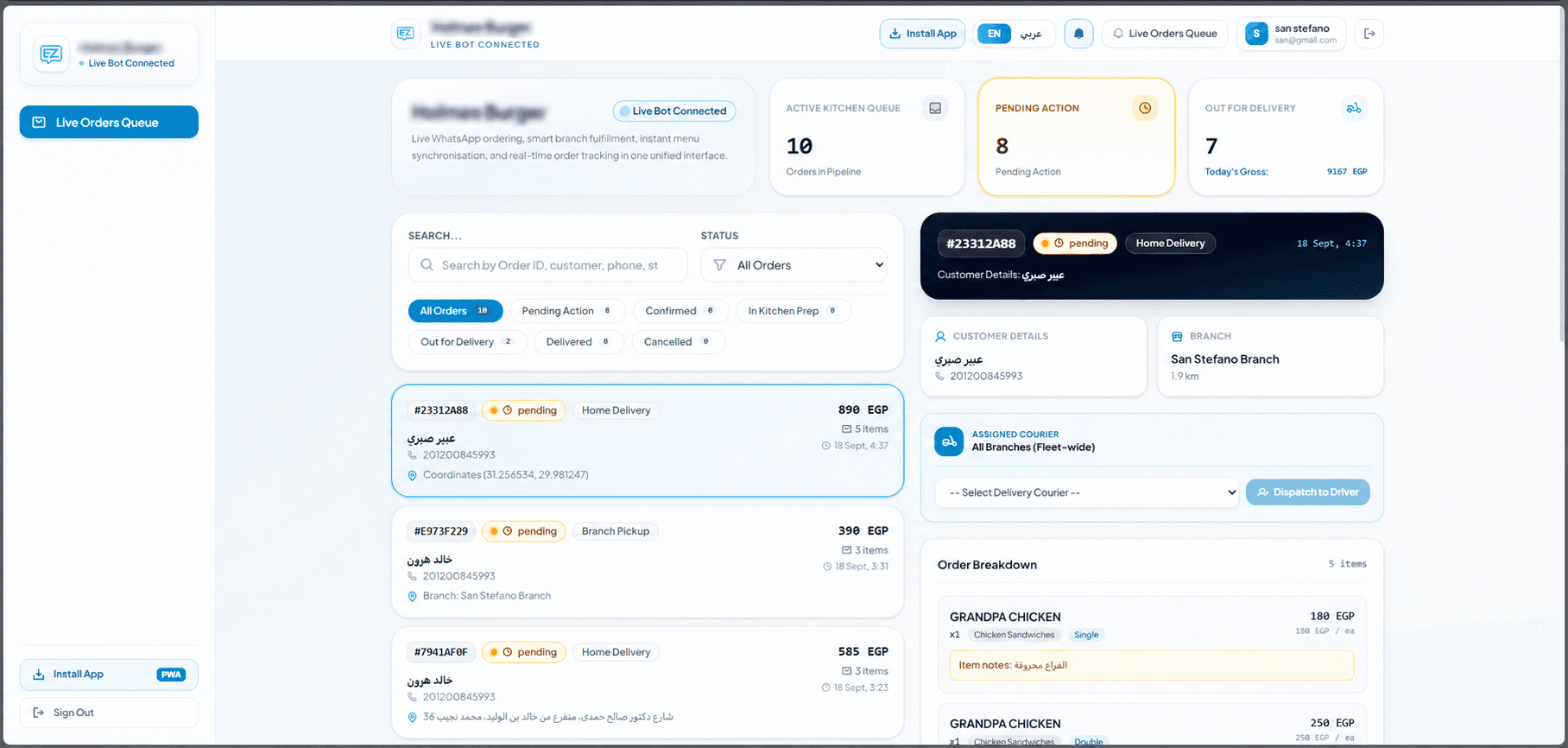Switch language to Arabic عربي
This screenshot has width=1568, height=748.
point(1031,34)
